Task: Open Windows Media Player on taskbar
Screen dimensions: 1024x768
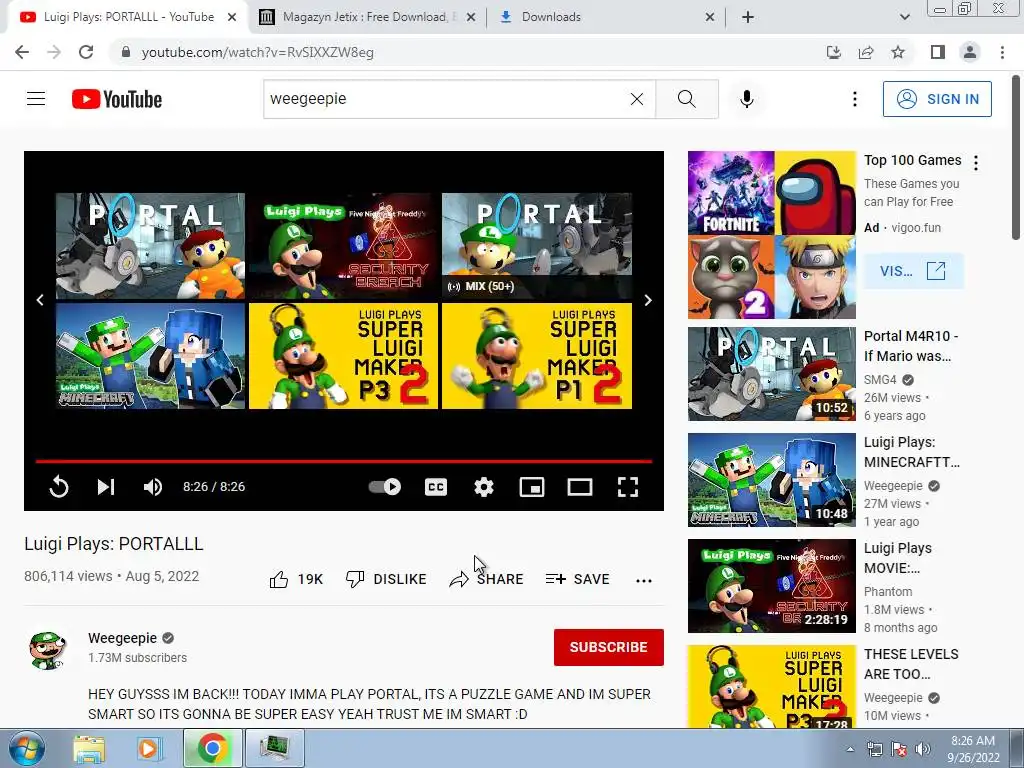Action: 148,749
